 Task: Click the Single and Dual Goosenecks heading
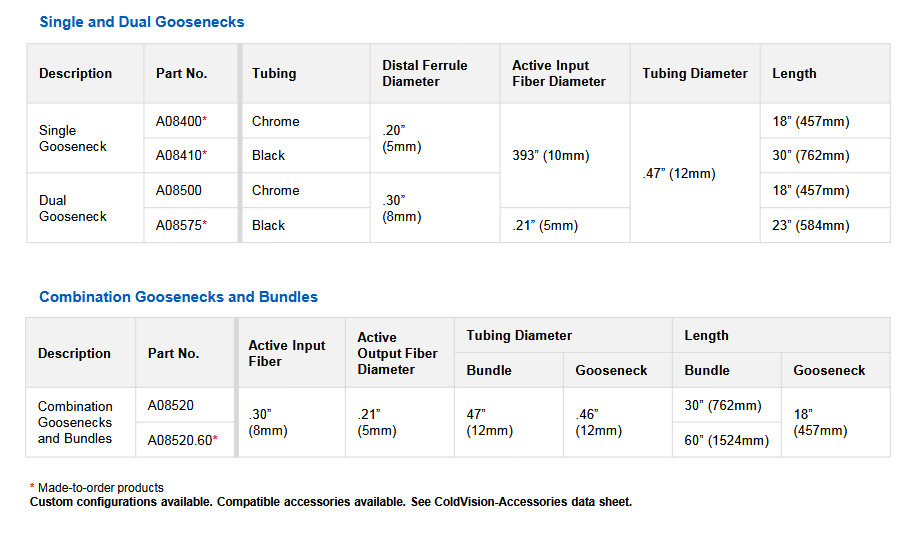click(x=141, y=22)
